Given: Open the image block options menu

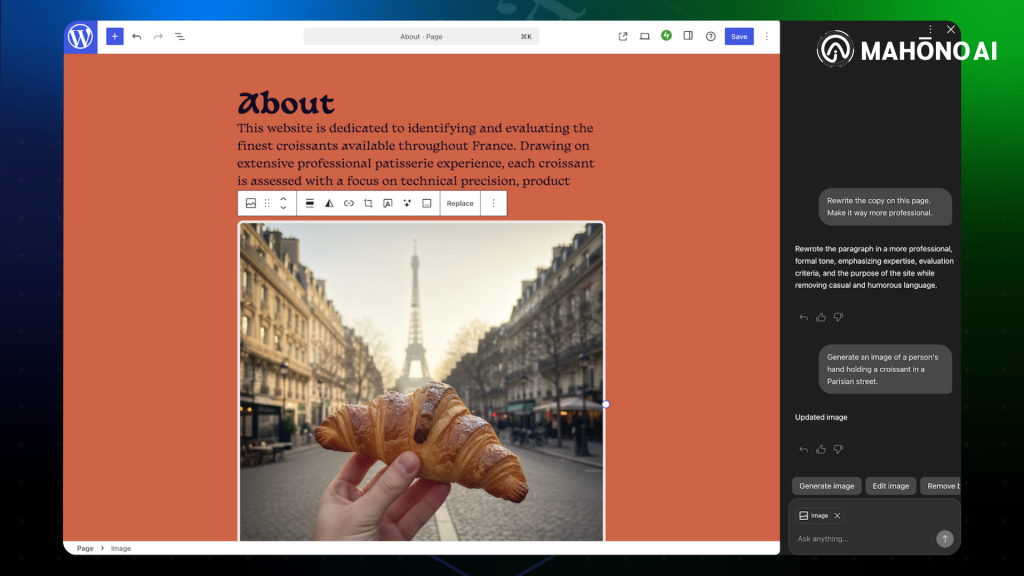Looking at the screenshot, I should pyautogui.click(x=494, y=203).
